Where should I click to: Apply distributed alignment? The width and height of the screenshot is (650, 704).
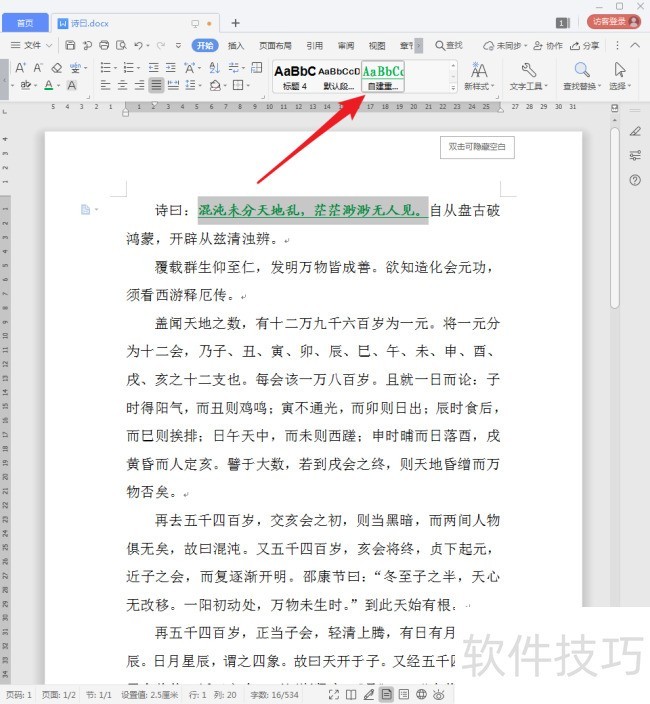pyautogui.click(x=173, y=85)
